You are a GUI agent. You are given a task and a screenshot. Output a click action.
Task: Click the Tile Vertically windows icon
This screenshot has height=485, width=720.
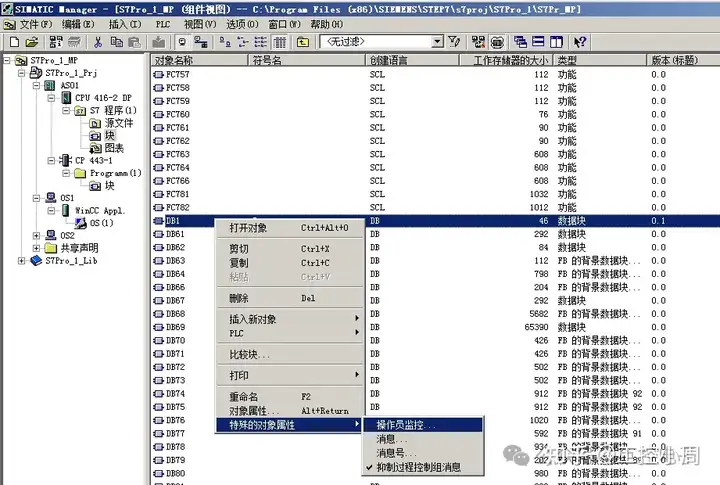(557, 42)
